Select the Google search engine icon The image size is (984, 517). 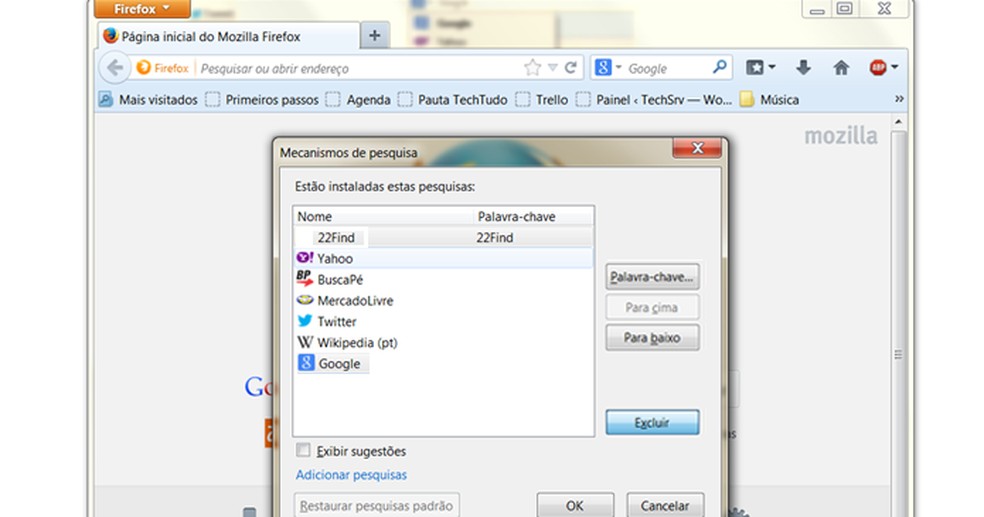point(306,363)
